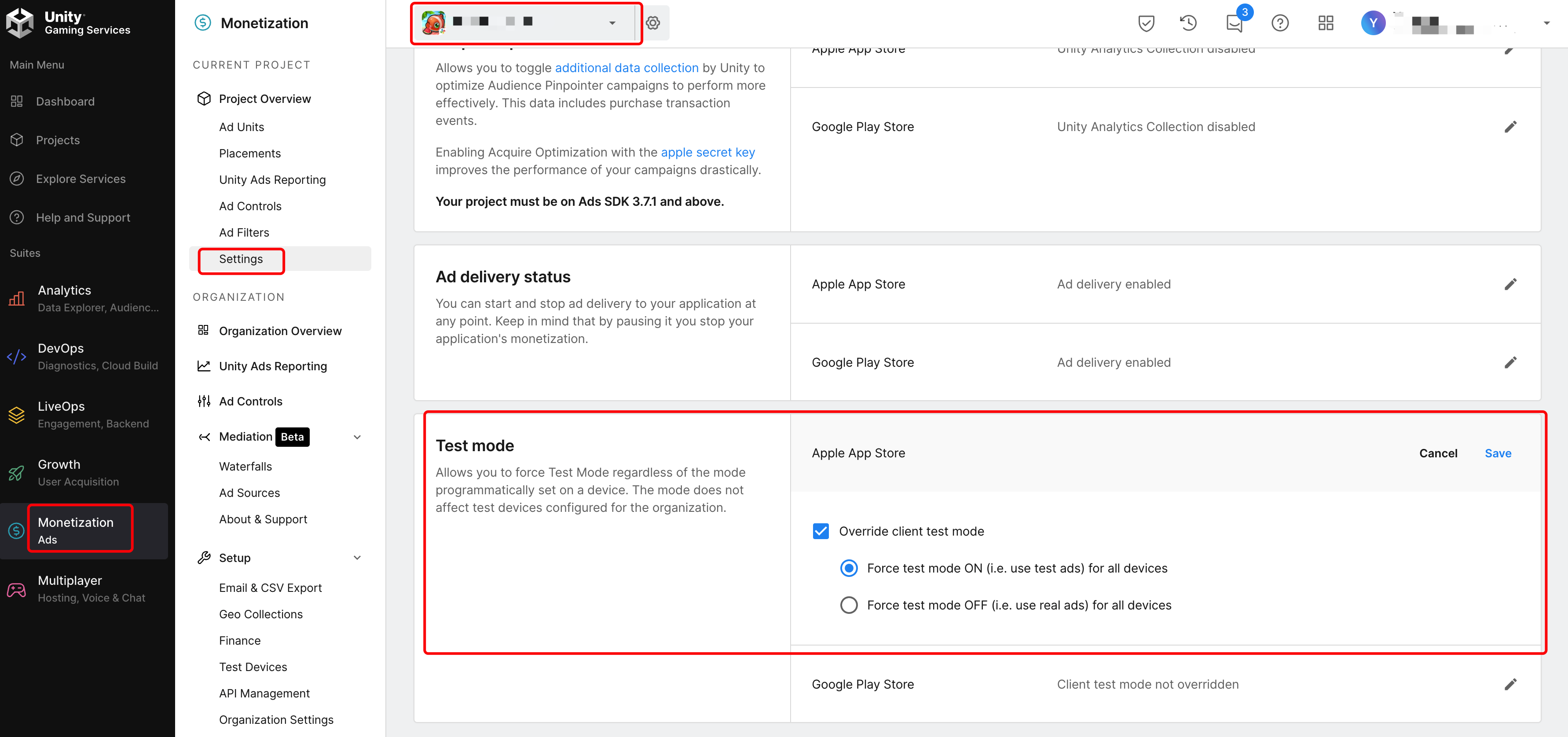Open Placements page
Viewport: 1568px width, 737px height.
click(x=249, y=153)
